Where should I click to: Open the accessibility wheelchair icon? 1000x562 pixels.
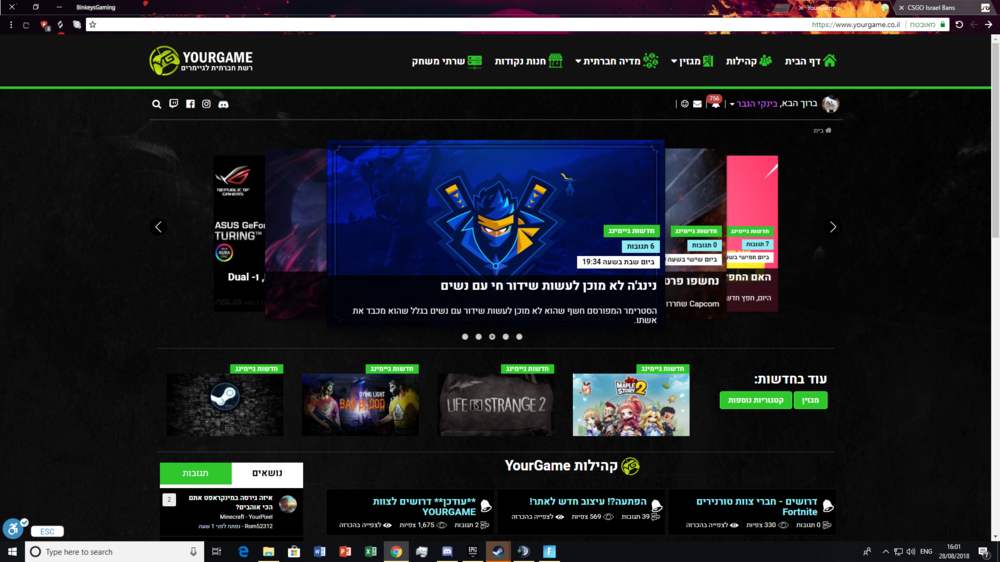pos(13,528)
